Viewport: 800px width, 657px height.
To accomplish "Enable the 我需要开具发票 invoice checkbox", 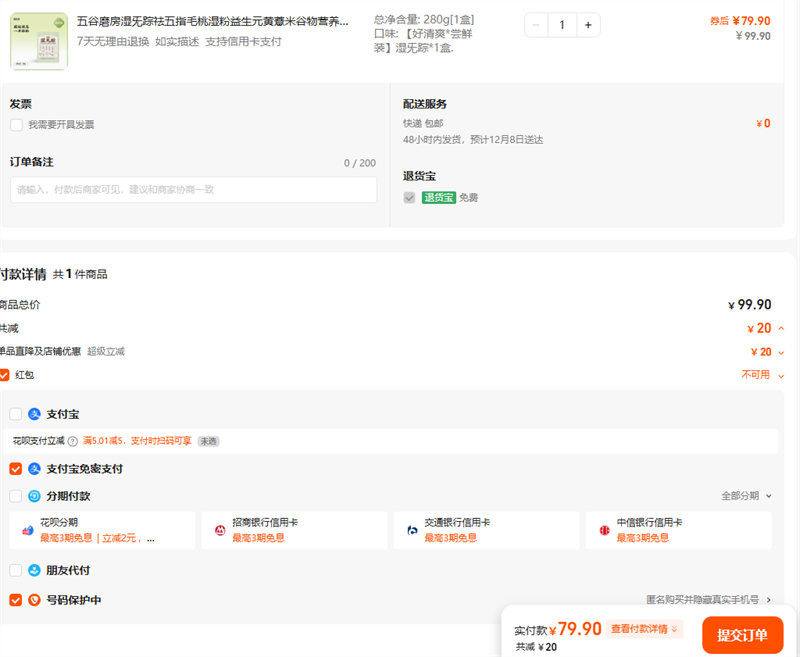I will coord(16,125).
